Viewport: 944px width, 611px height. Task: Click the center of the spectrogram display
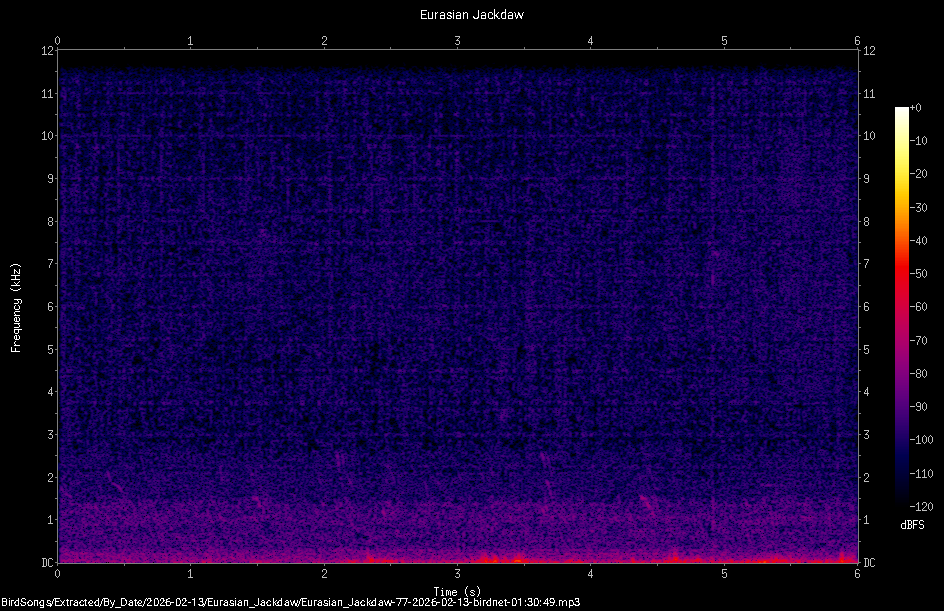click(456, 305)
